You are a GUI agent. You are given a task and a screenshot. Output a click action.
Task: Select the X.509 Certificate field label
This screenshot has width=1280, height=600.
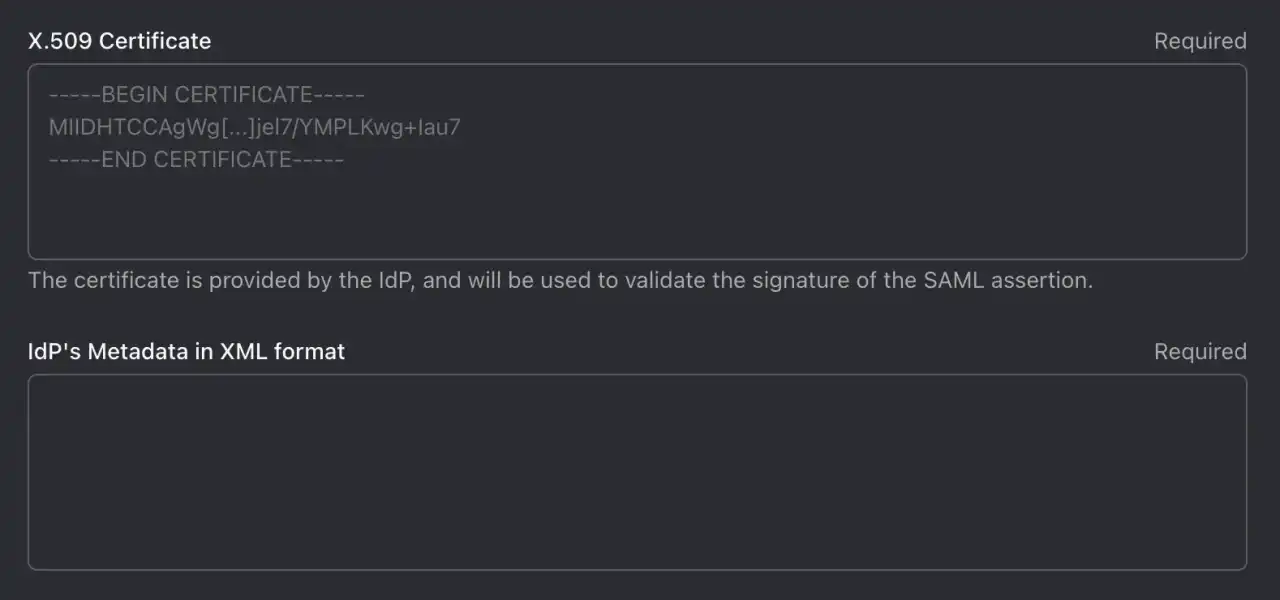119,41
